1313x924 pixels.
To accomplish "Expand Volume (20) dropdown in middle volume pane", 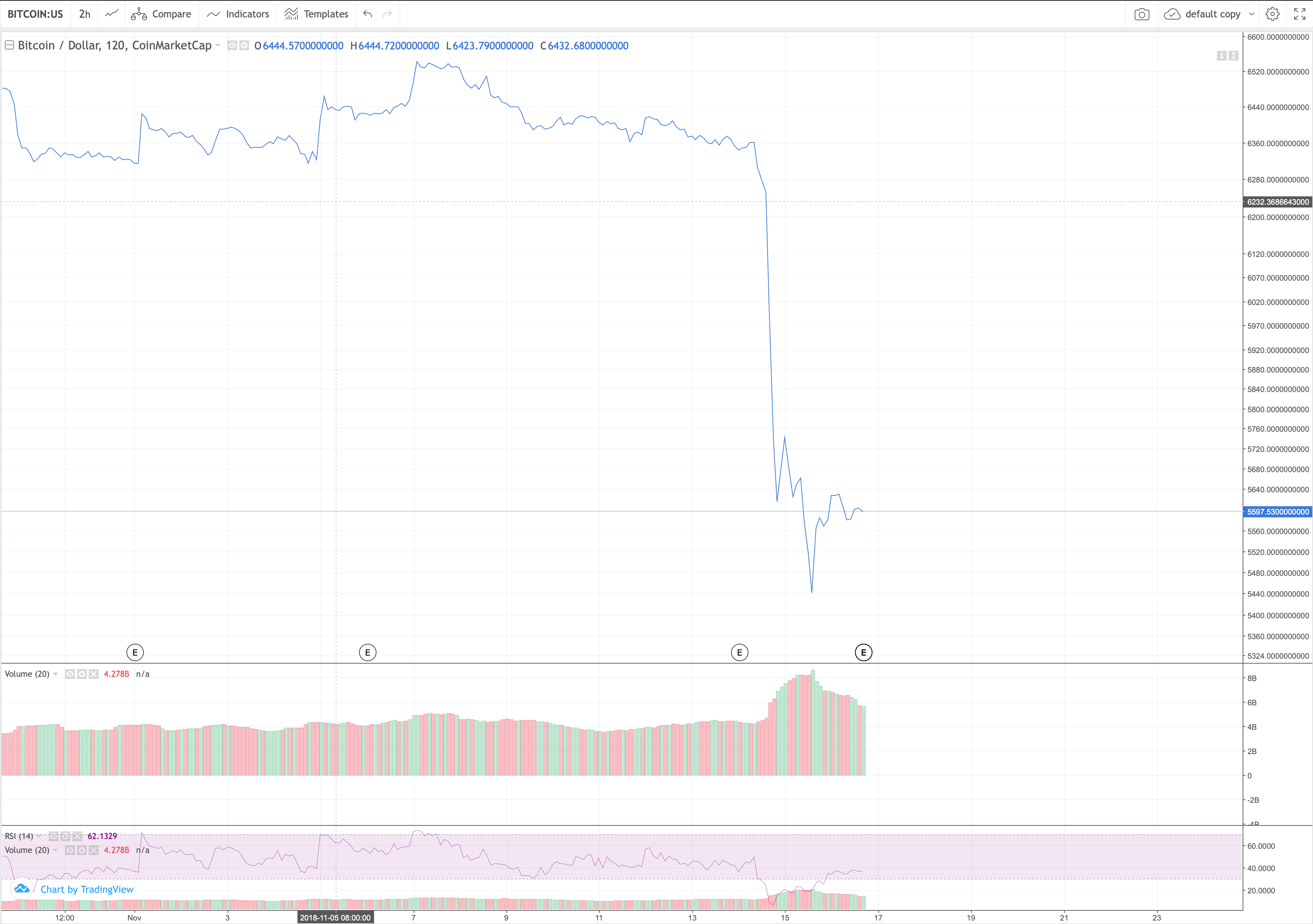I will point(55,674).
